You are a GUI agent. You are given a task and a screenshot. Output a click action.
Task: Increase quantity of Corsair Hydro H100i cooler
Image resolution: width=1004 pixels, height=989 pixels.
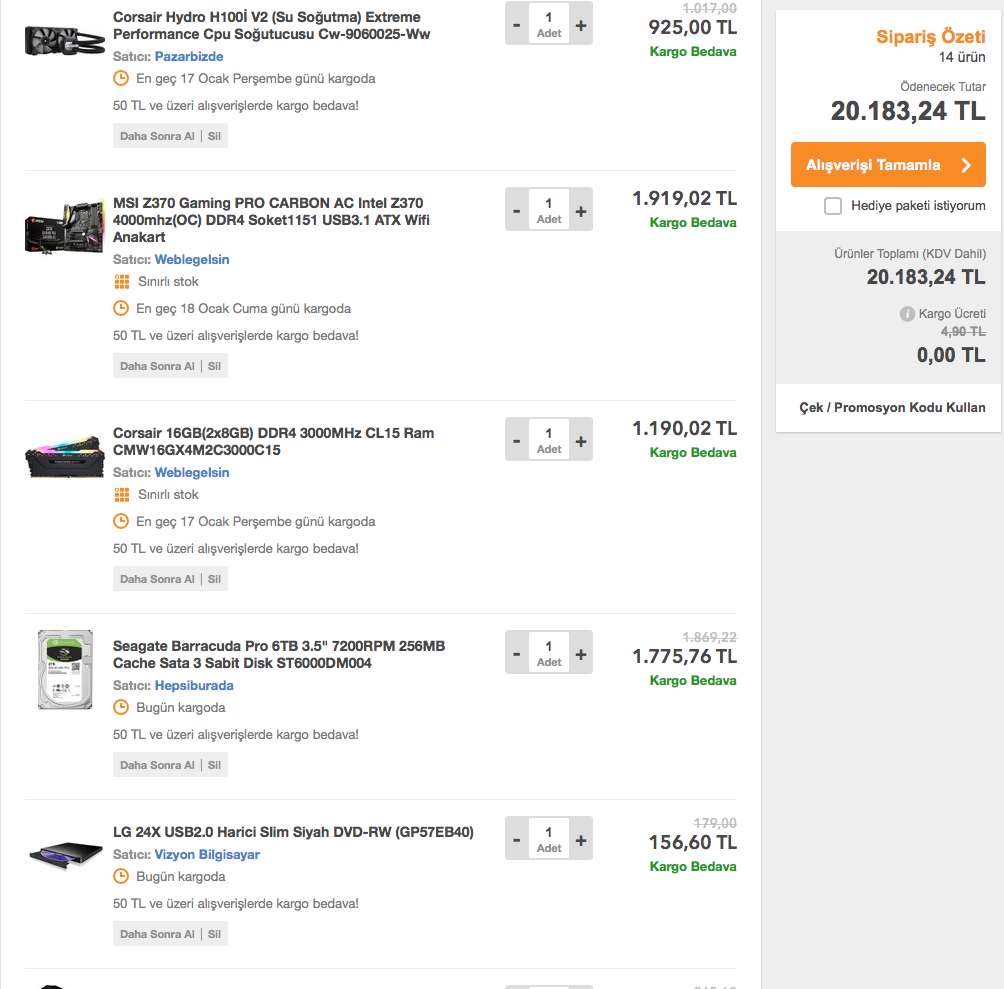click(581, 23)
